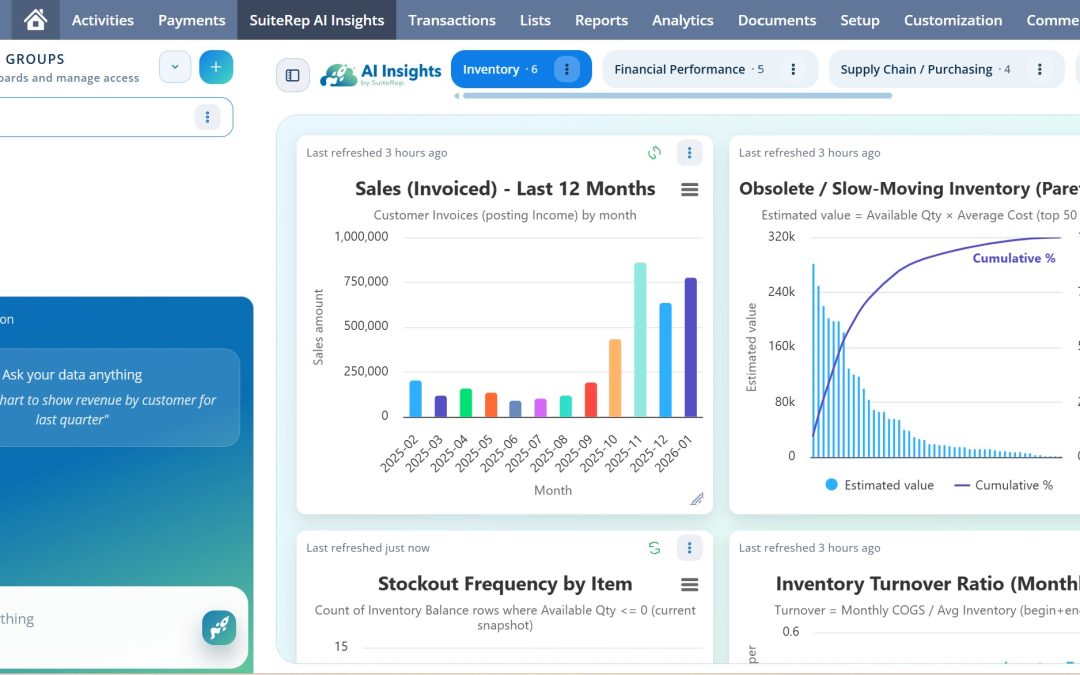Click the refresh icon on Stockout Frequency card
Image resolution: width=1080 pixels, height=675 pixels.
(x=655, y=547)
